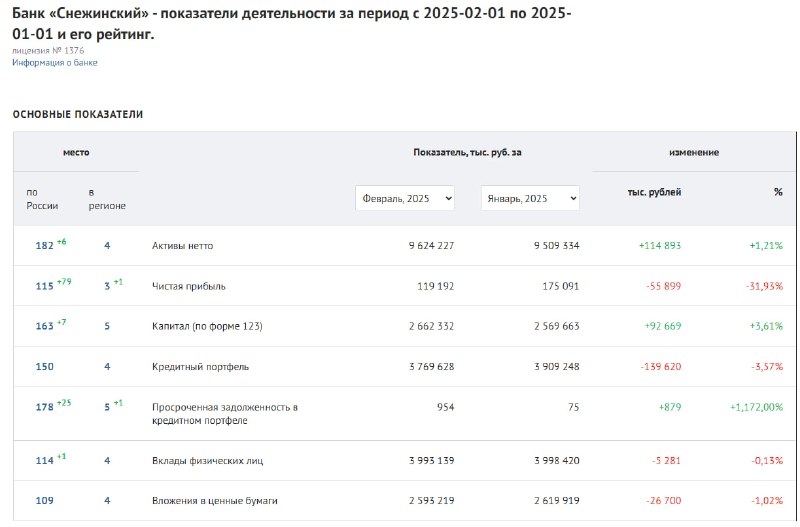Click the percent change -0,13%
Viewport: 800px width, 527px height.
tap(767, 461)
